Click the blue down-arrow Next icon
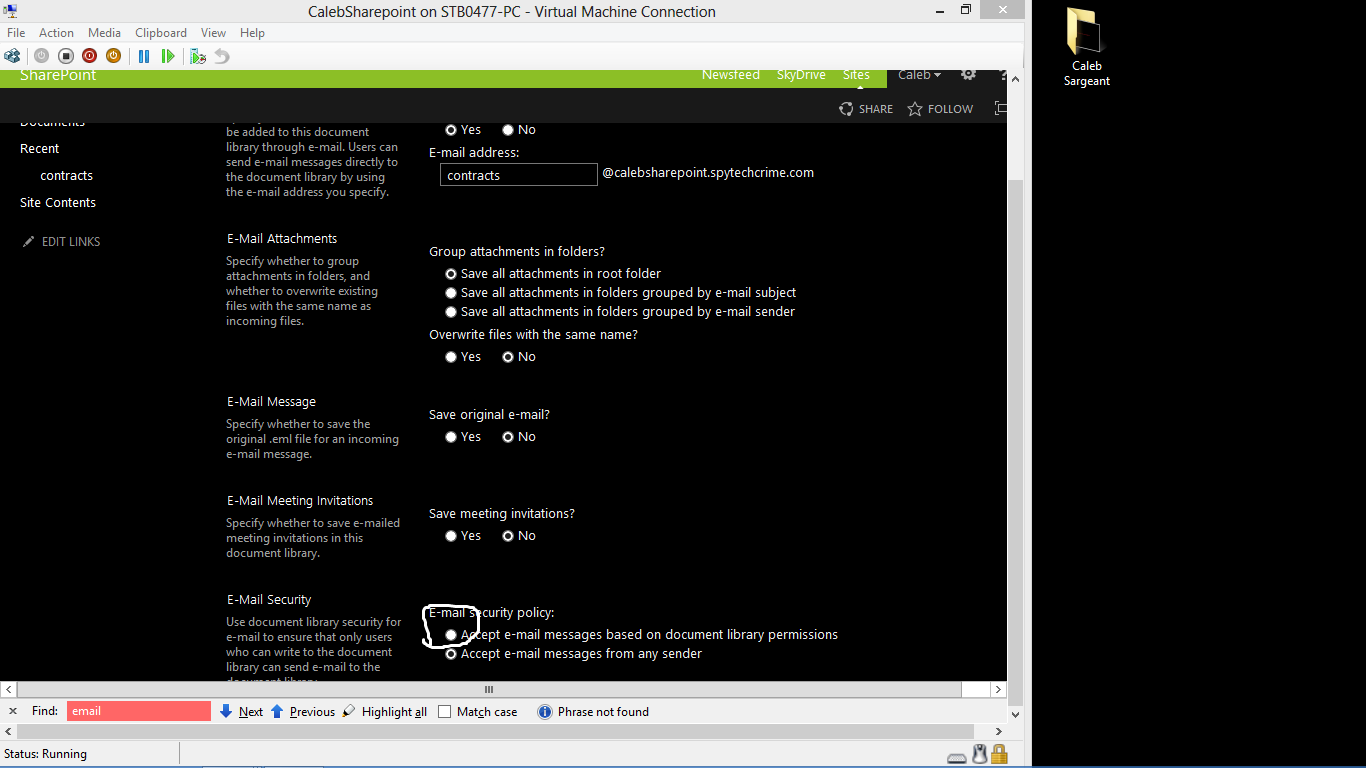 click(x=226, y=711)
